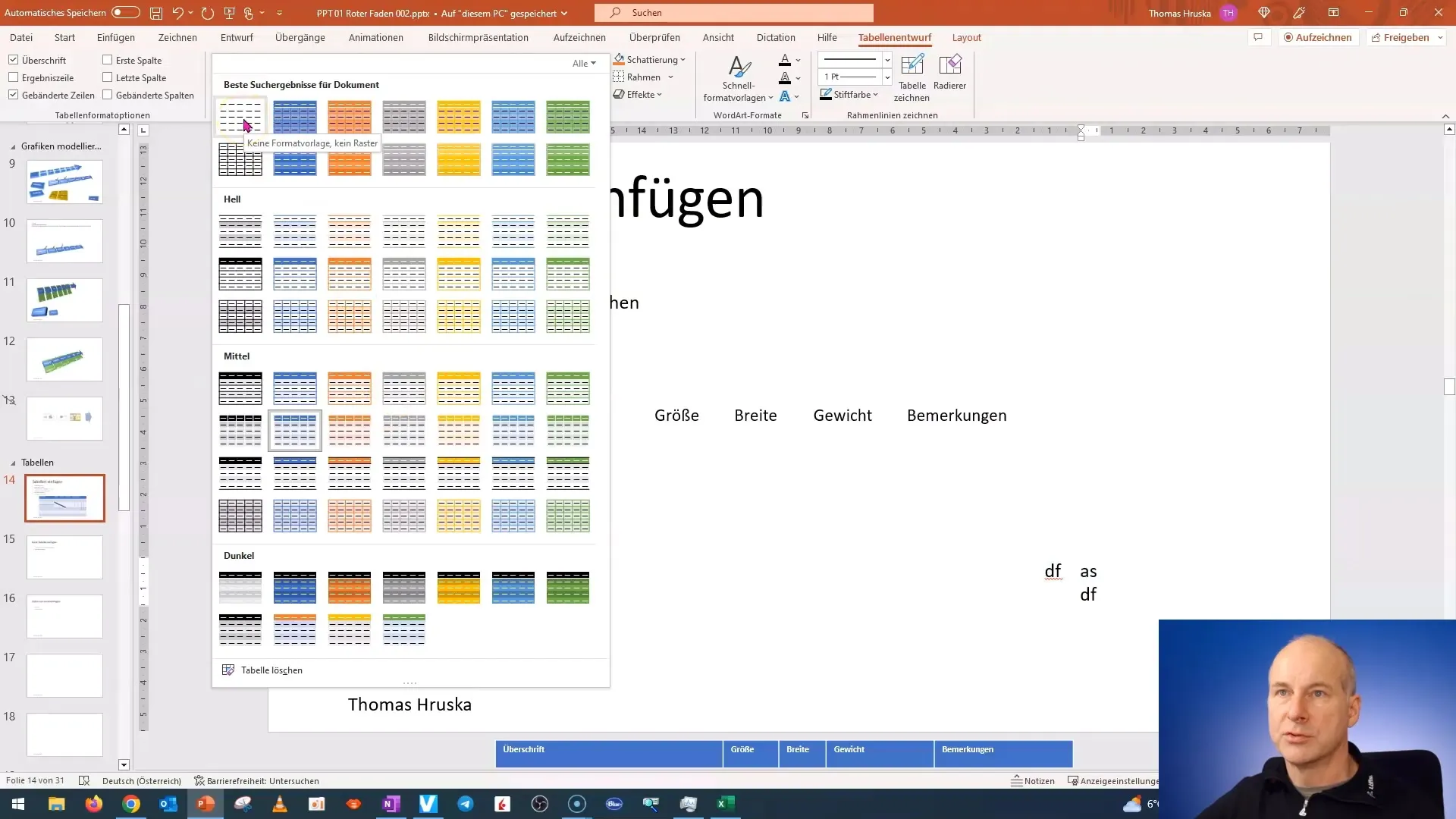This screenshot has width=1456, height=819.
Task: Open saved location dropdown in title
Action: point(564,13)
